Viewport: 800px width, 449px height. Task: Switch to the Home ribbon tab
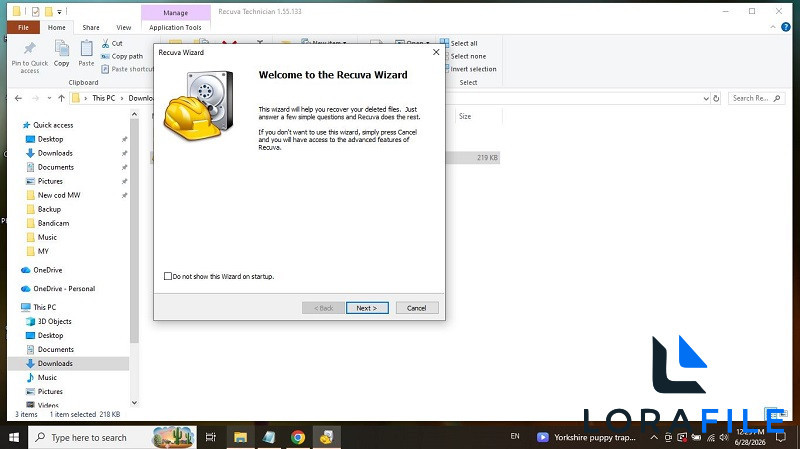[x=57, y=28]
